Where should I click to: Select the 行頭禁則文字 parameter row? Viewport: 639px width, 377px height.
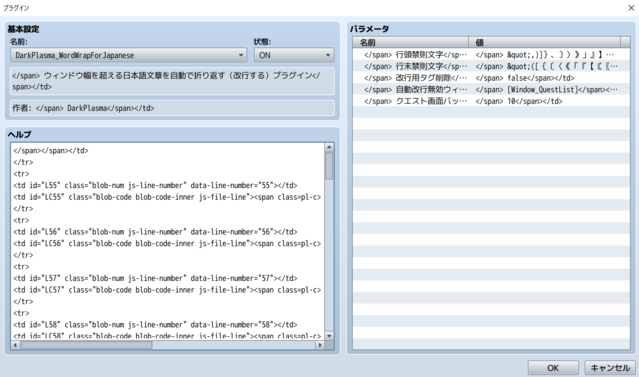[491, 55]
